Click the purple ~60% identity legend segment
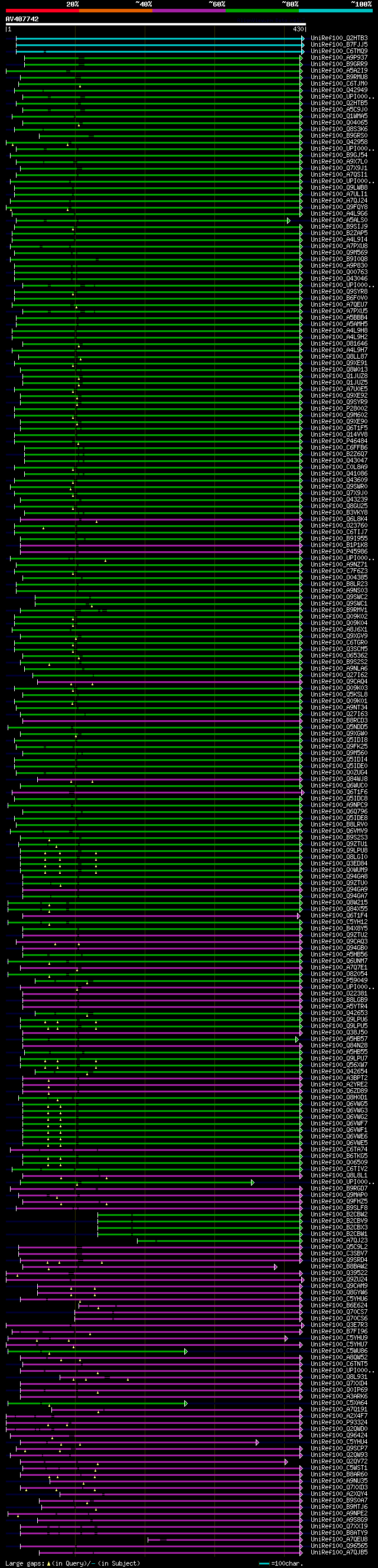The image size is (378, 1568). 190,11
